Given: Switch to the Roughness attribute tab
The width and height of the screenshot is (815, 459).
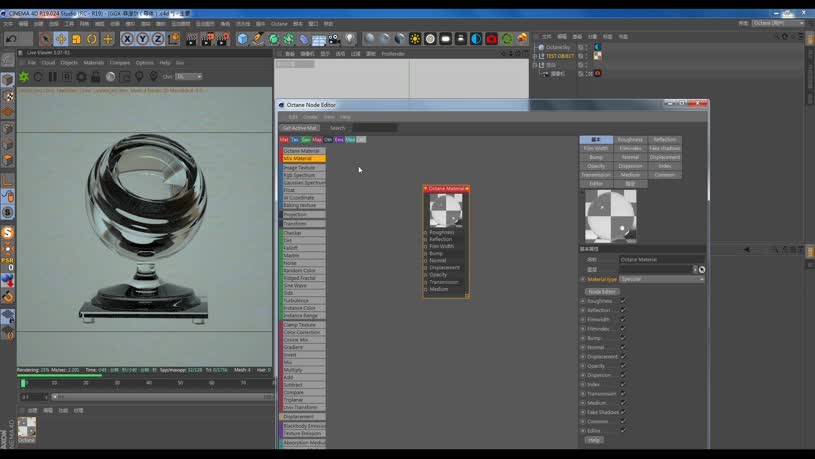Looking at the screenshot, I should coord(630,140).
